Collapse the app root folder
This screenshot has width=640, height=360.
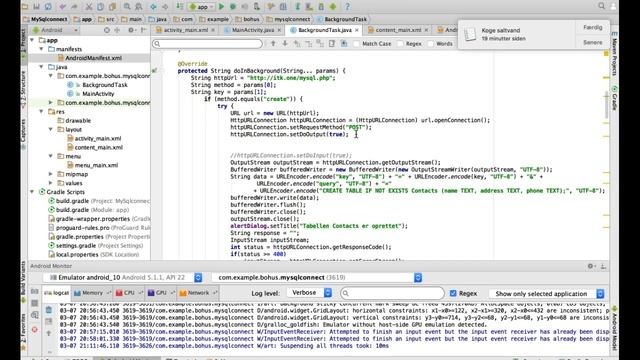coord(32,40)
